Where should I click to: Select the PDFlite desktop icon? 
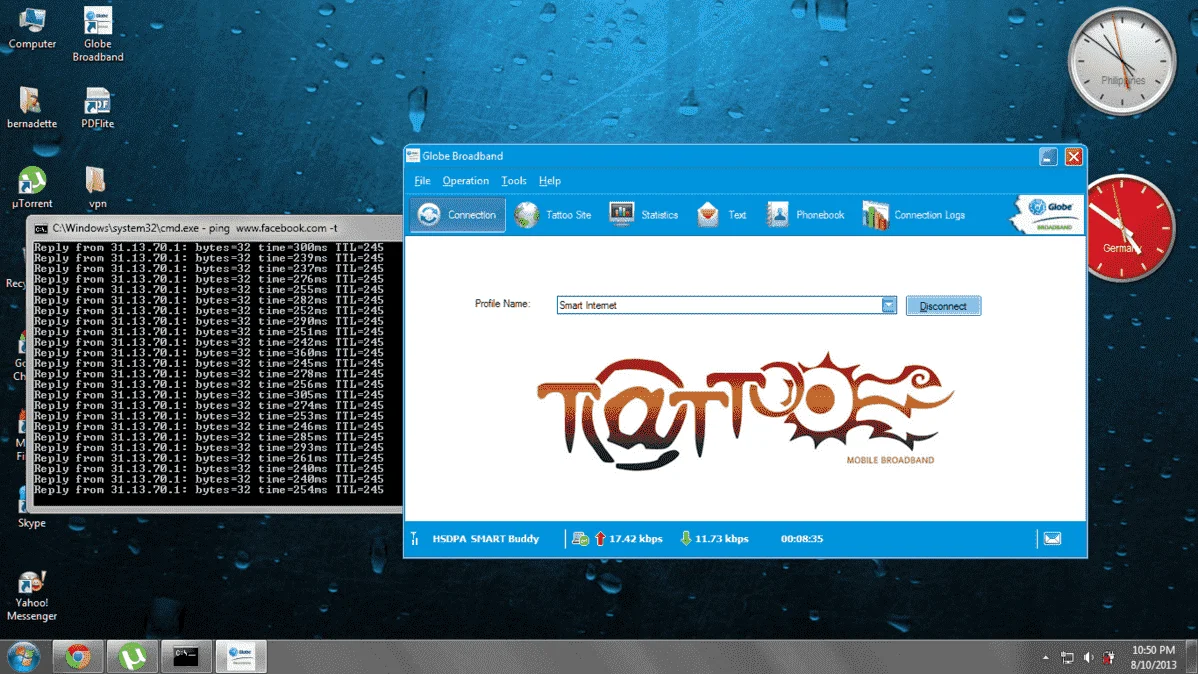coord(98,106)
